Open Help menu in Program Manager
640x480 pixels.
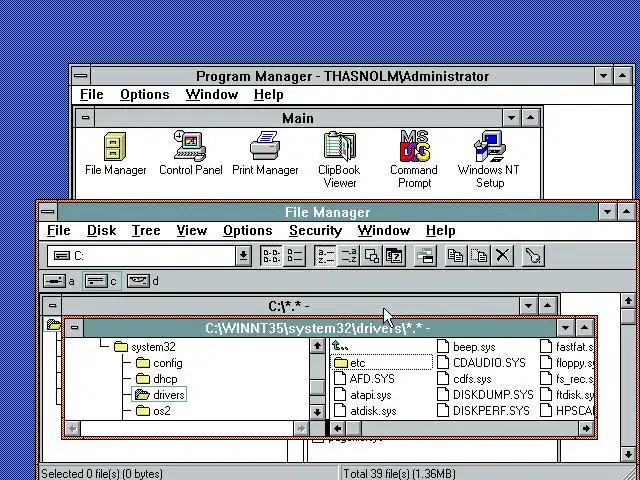click(269, 95)
